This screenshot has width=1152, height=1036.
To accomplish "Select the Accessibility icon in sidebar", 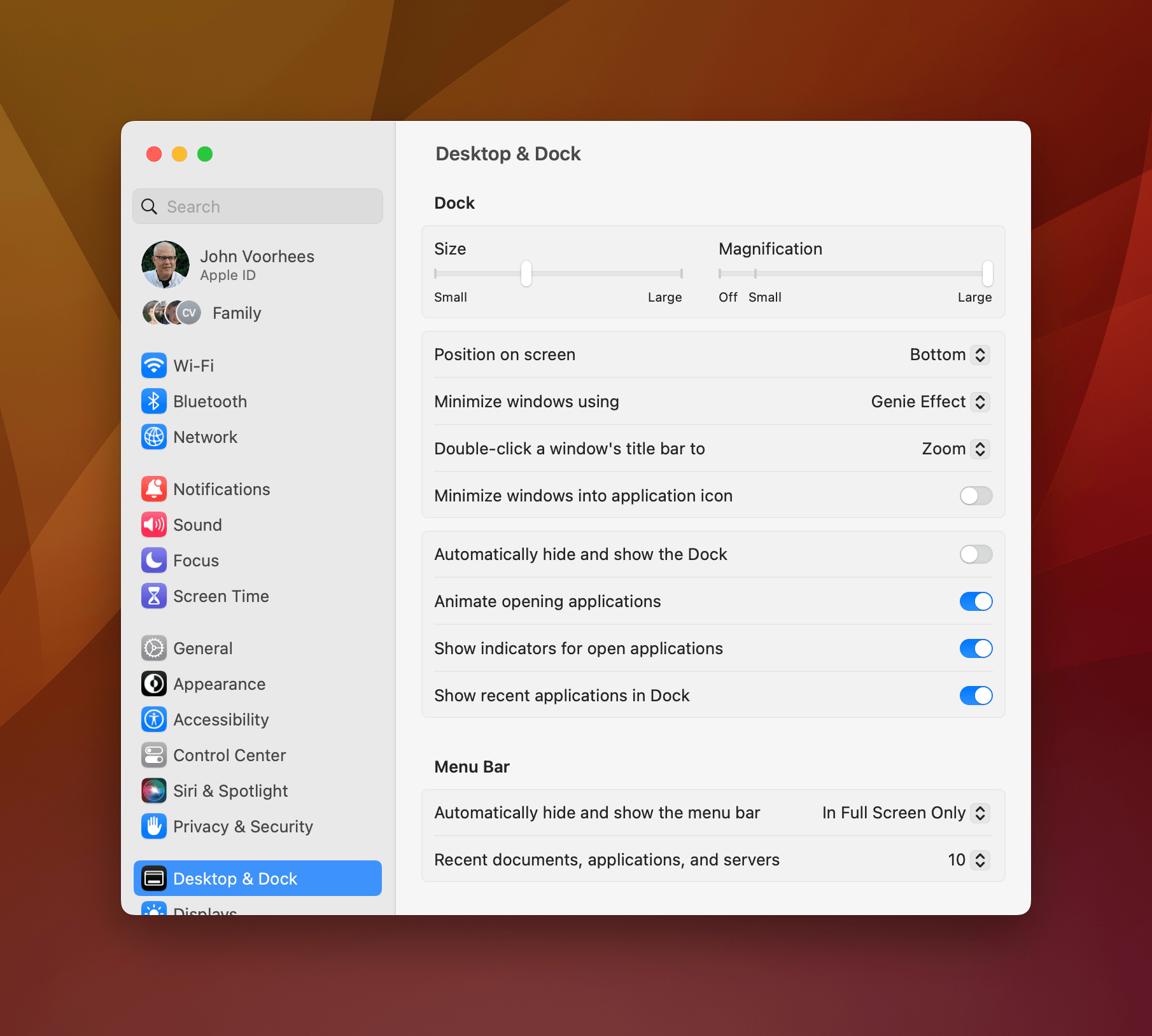I will [154, 720].
